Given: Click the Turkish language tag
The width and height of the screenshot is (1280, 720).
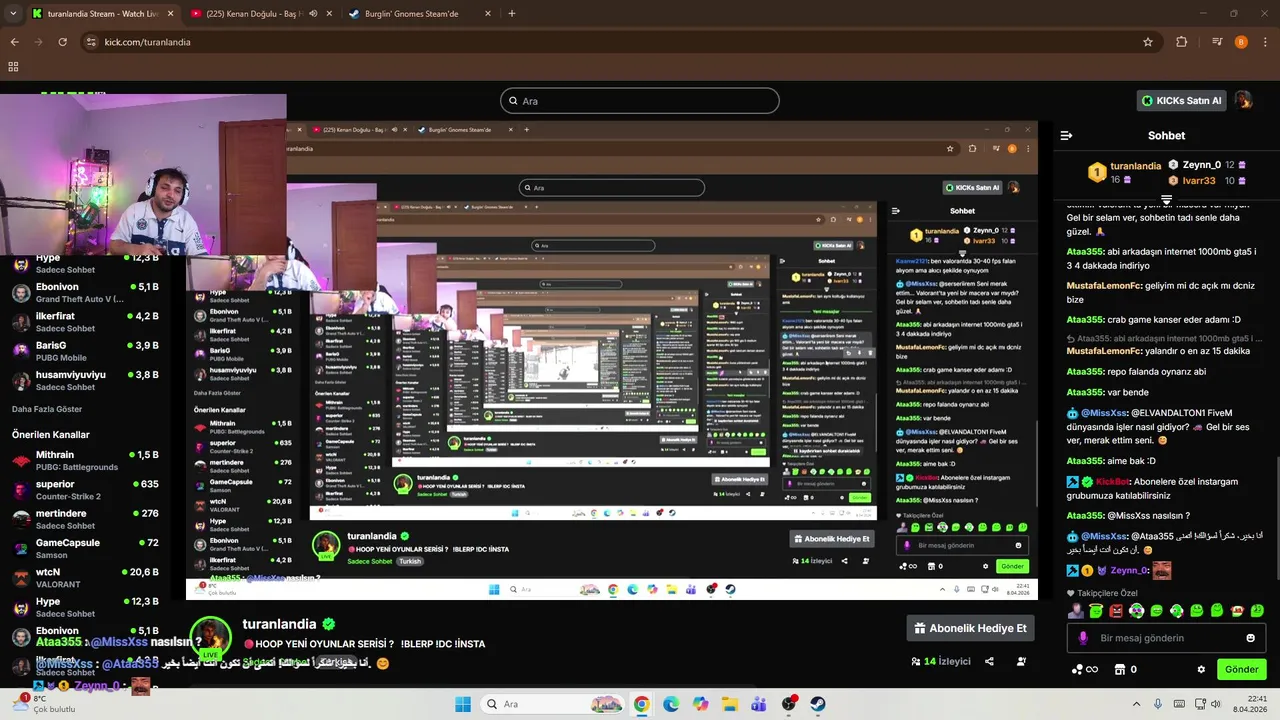Looking at the screenshot, I should (x=339, y=663).
